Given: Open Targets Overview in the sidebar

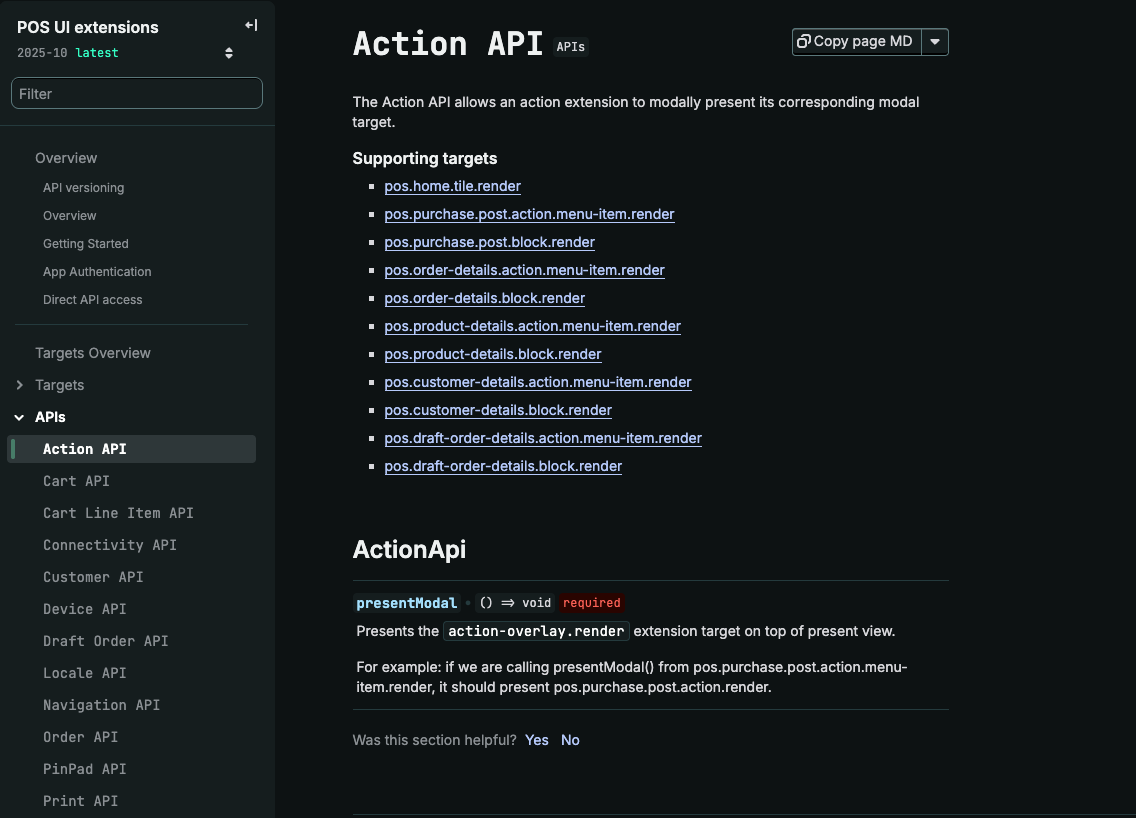Looking at the screenshot, I should coord(93,353).
